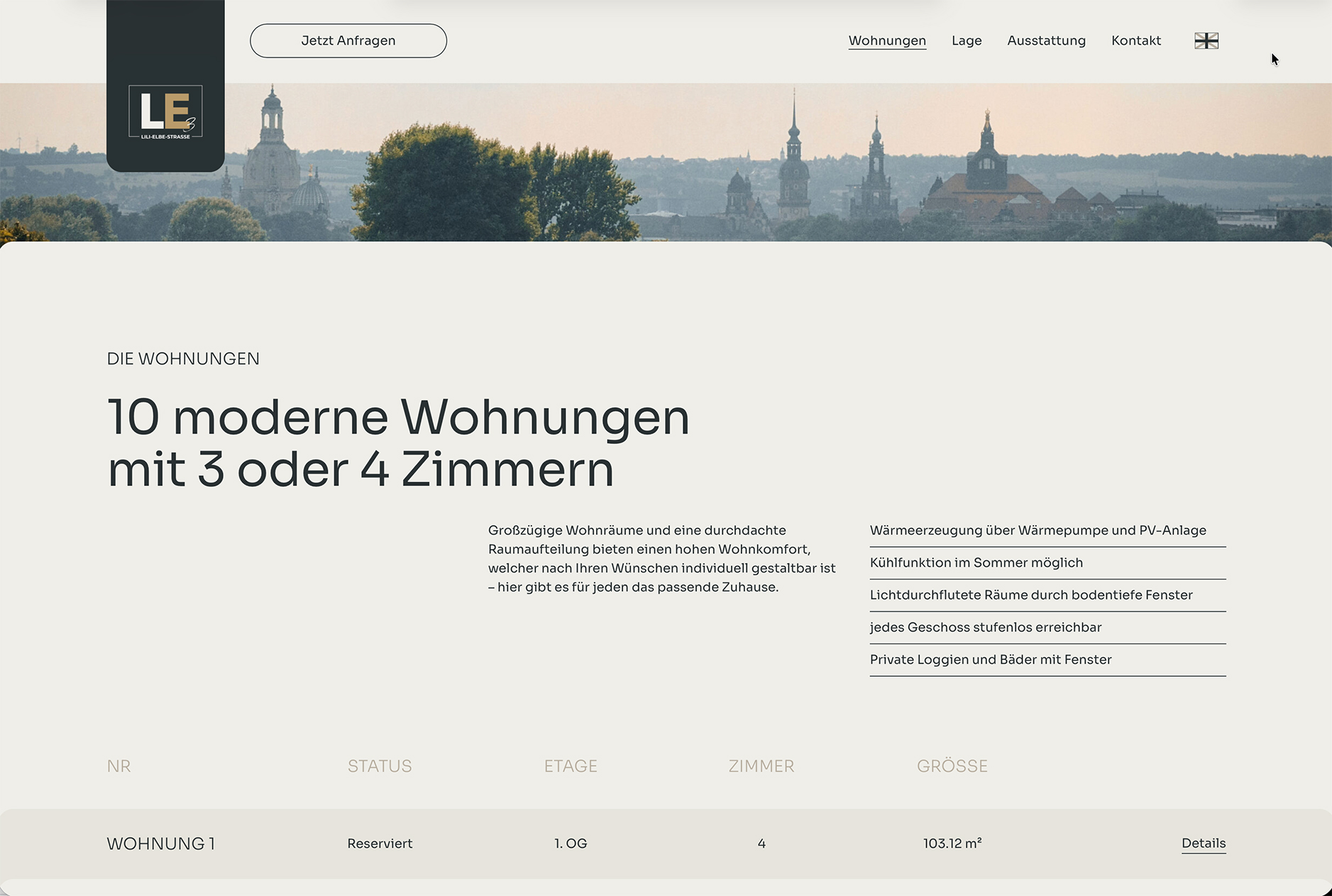
Task: Select the "Wärmeerzeugung über Wärmepumpe" feature line
Action: 1038,530
